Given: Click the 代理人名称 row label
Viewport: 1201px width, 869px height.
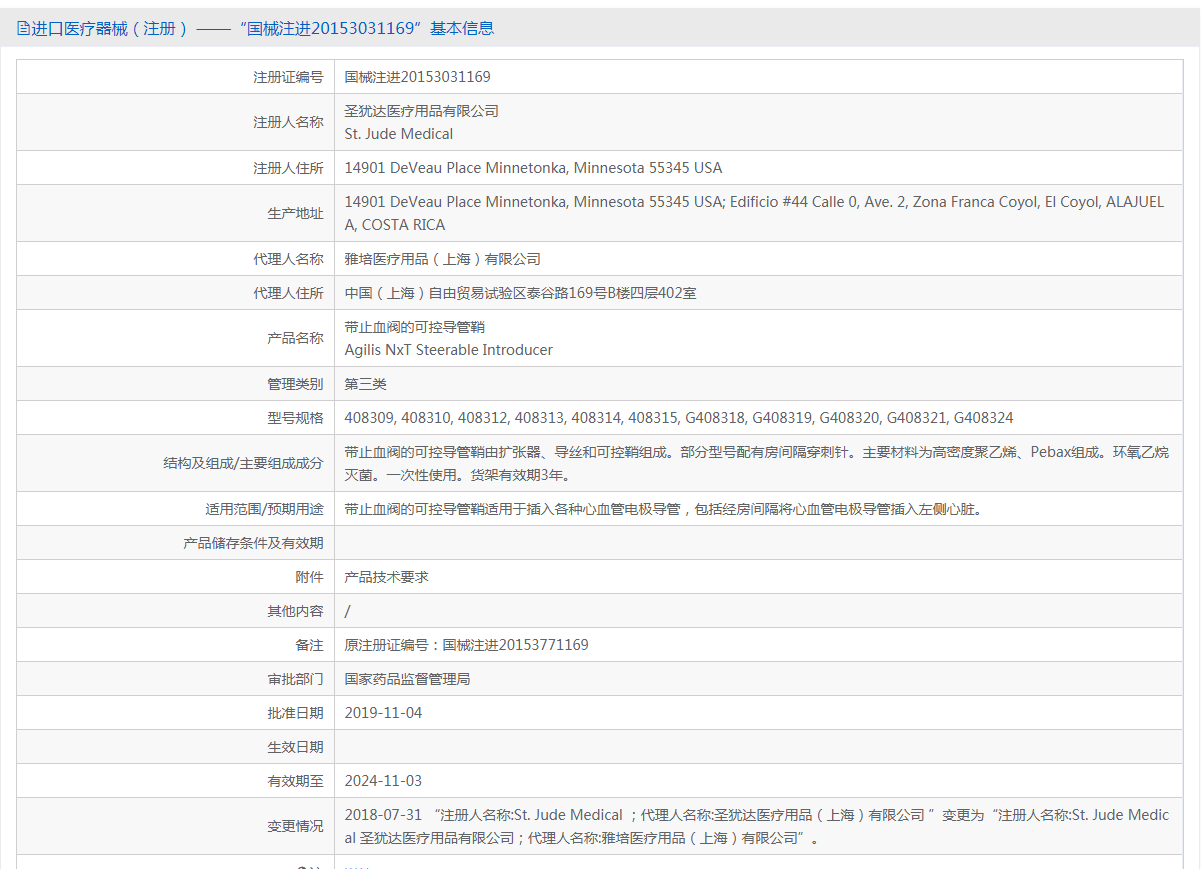Looking at the screenshot, I should (288, 259).
